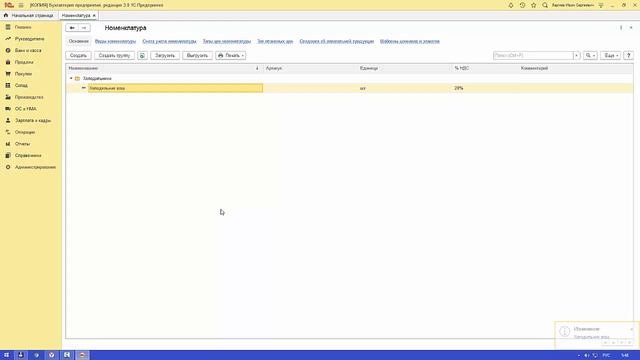The width and height of the screenshot is (640, 360).
Task: Focus the Поиск search input field
Action: coord(533,55)
